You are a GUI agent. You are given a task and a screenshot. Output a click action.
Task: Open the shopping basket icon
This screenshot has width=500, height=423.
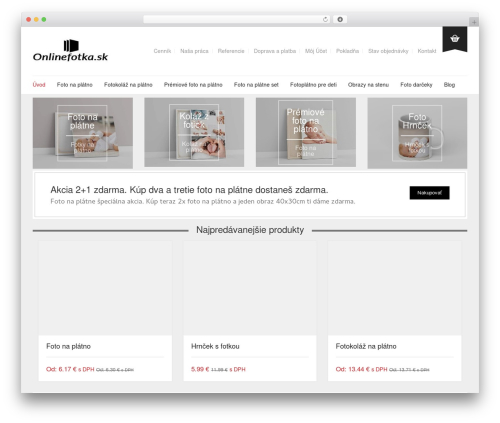tap(455, 39)
